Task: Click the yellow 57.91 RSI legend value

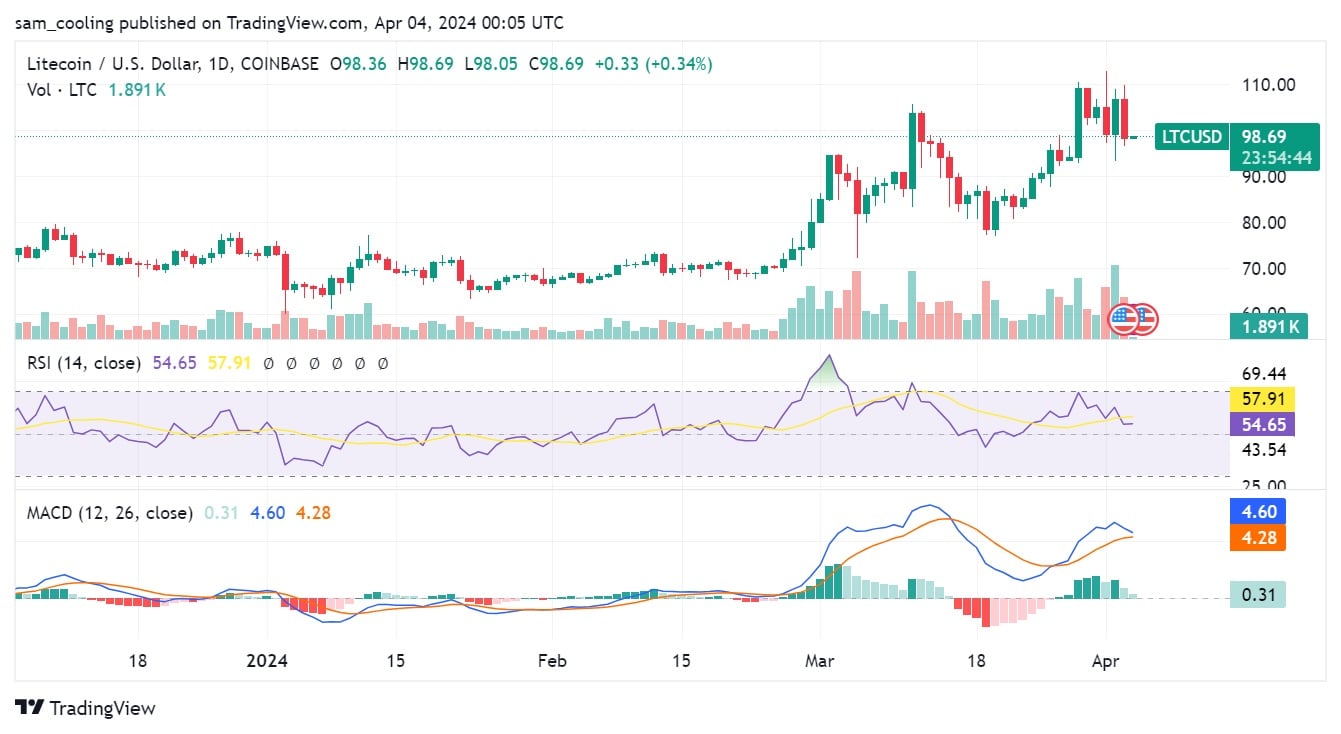Action: [x=228, y=364]
